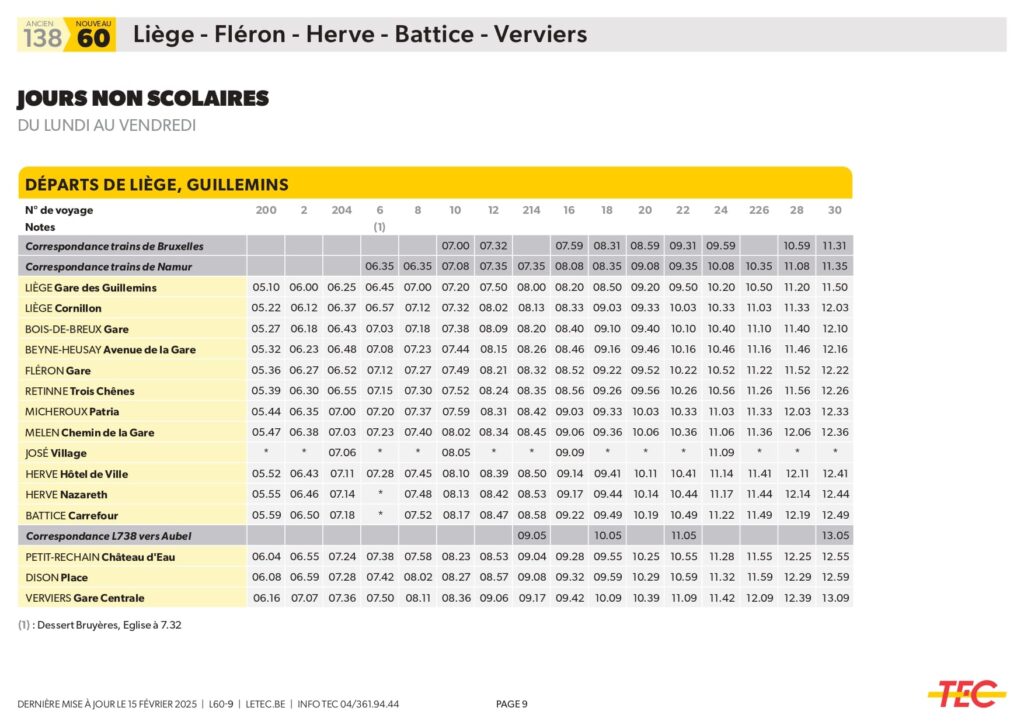Click the Du lundi au vendredi subtitle
Image resolution: width=1024 pixels, height=725 pixels.
[x=107, y=126]
